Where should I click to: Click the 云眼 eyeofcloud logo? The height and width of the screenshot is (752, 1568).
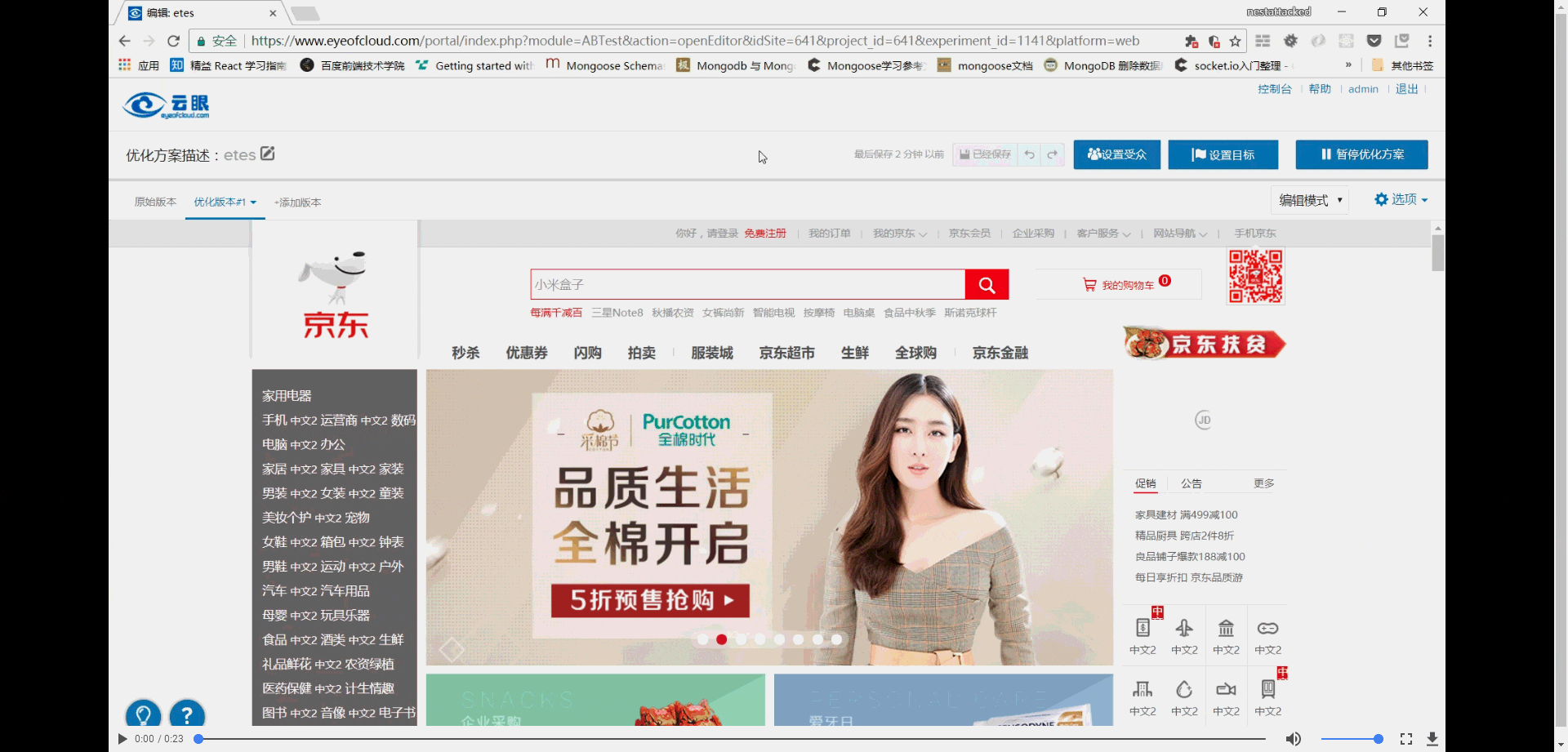[x=167, y=105]
